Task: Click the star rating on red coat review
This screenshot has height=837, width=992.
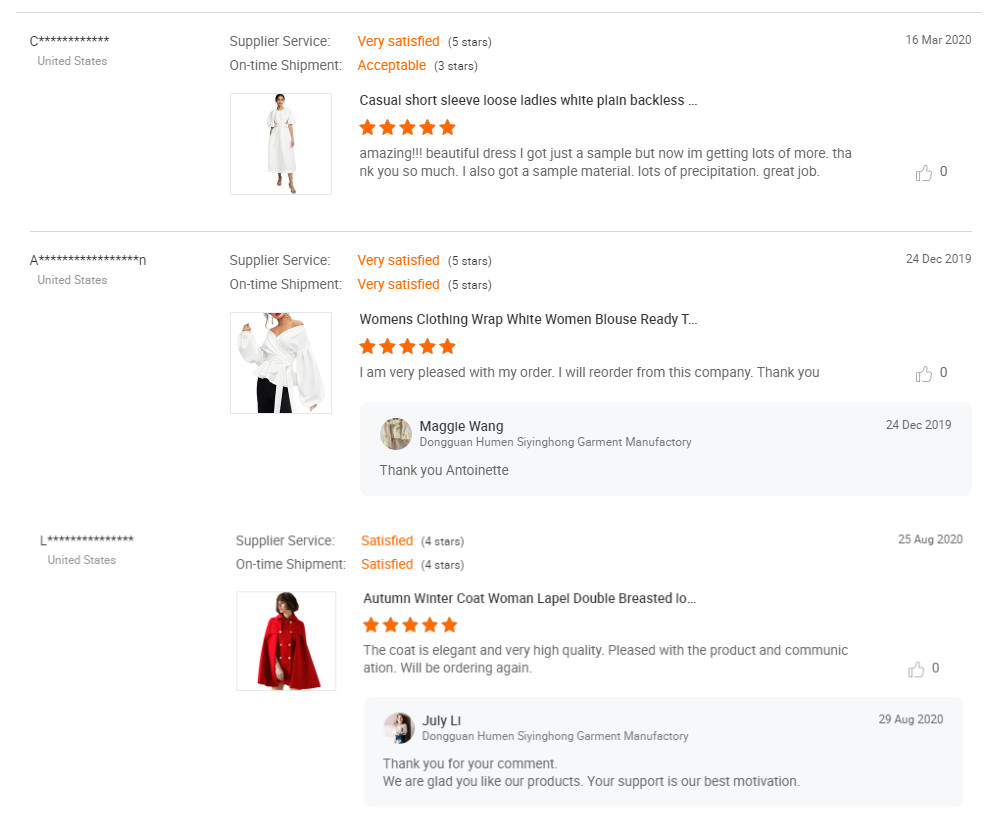Action: coord(410,625)
